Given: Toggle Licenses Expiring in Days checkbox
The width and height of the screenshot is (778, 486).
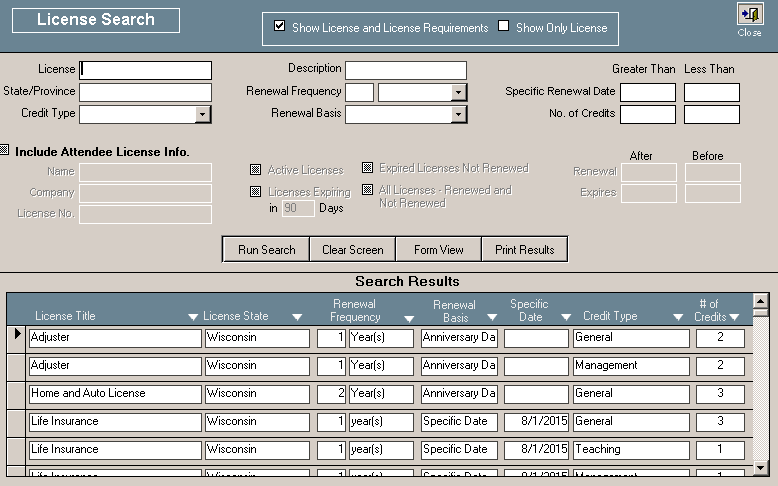Looking at the screenshot, I should (x=256, y=192).
